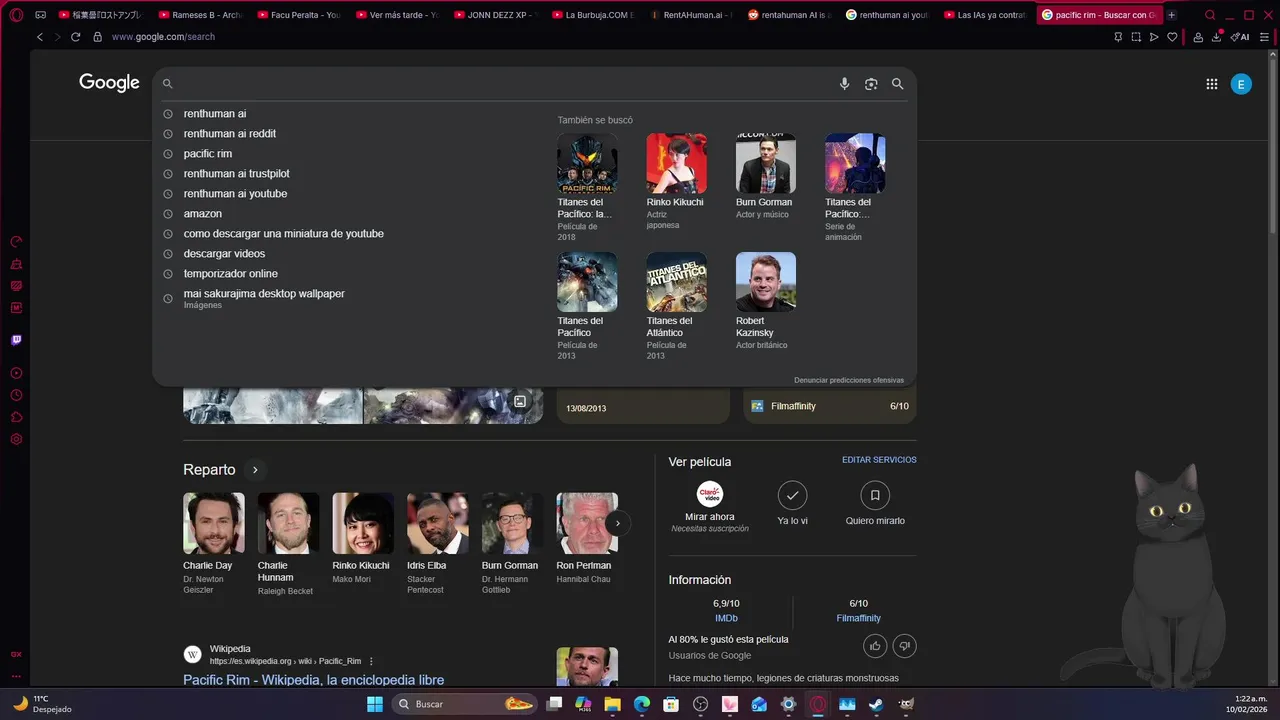Go back with the browser back arrow
This screenshot has width=1280, height=720.
[x=40, y=37]
